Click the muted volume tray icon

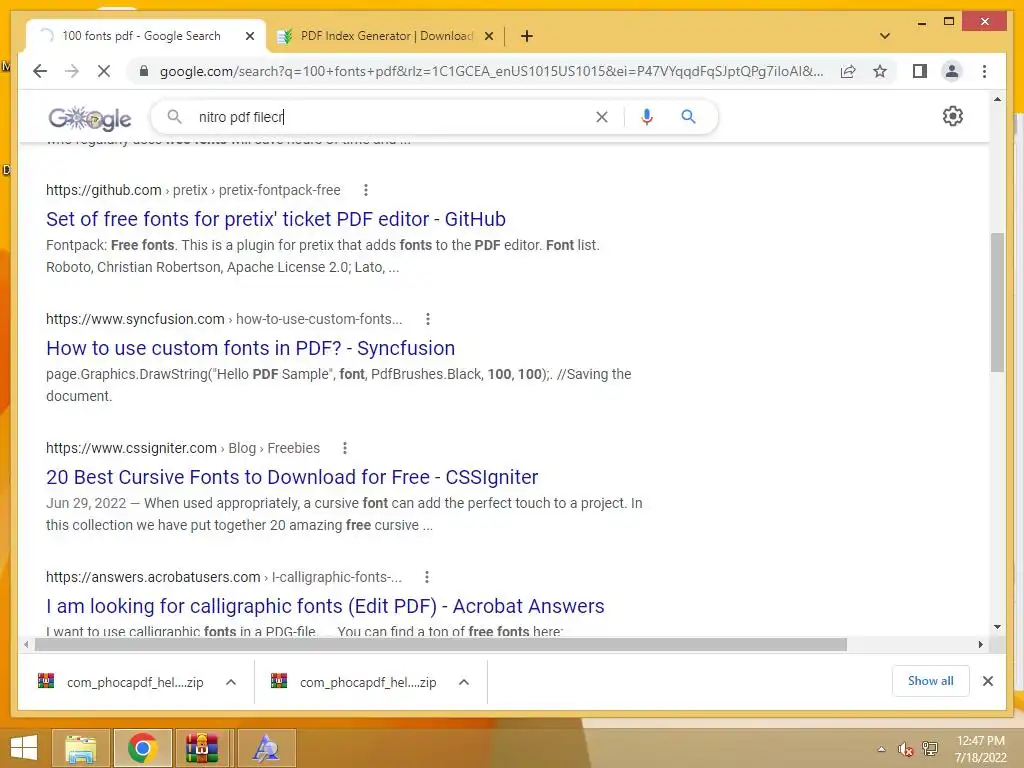coord(905,749)
